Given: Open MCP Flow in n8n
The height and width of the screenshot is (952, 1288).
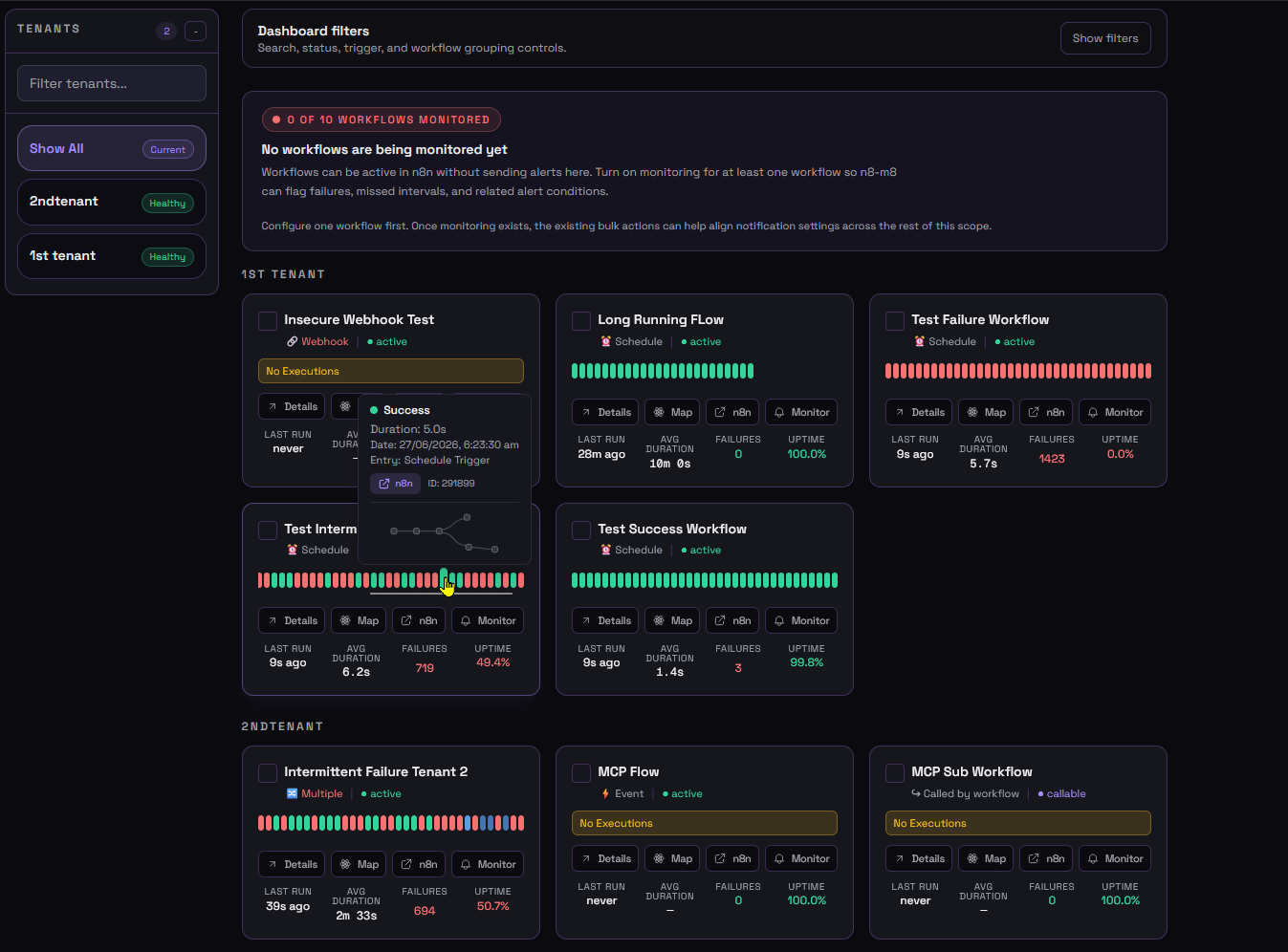Looking at the screenshot, I should click(x=732, y=858).
